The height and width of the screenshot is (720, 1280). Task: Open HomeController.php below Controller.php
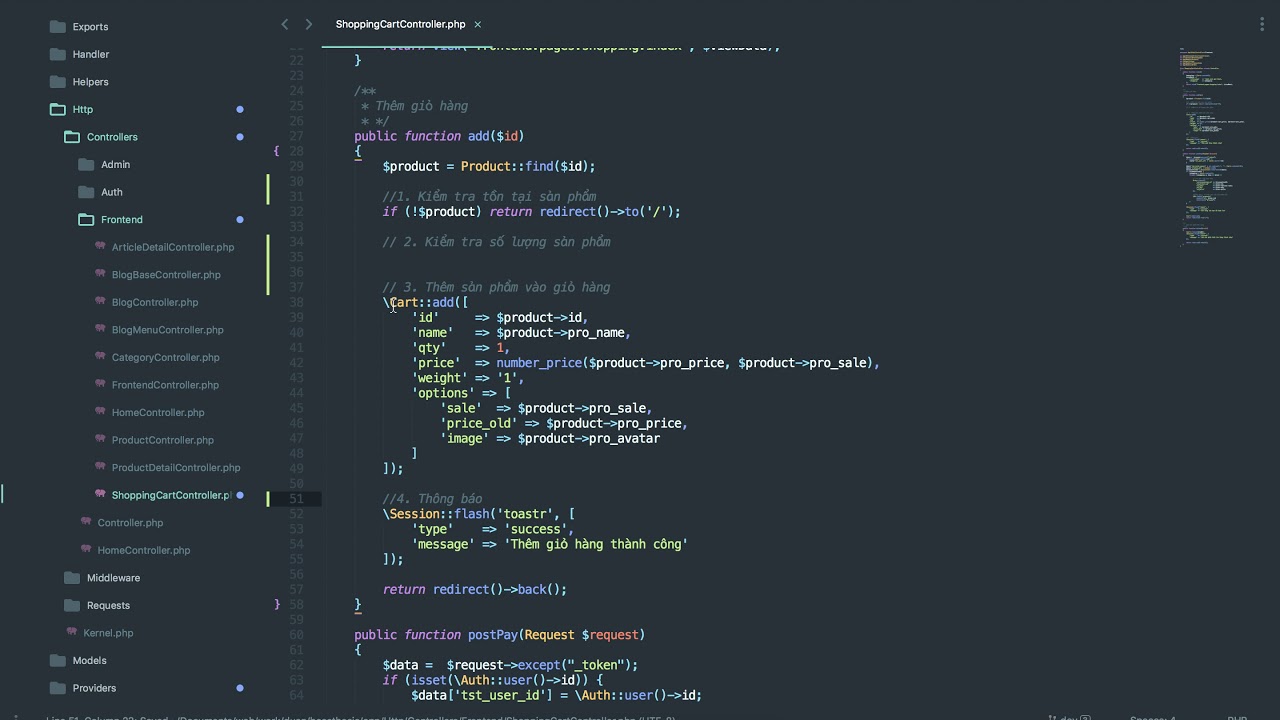144,550
